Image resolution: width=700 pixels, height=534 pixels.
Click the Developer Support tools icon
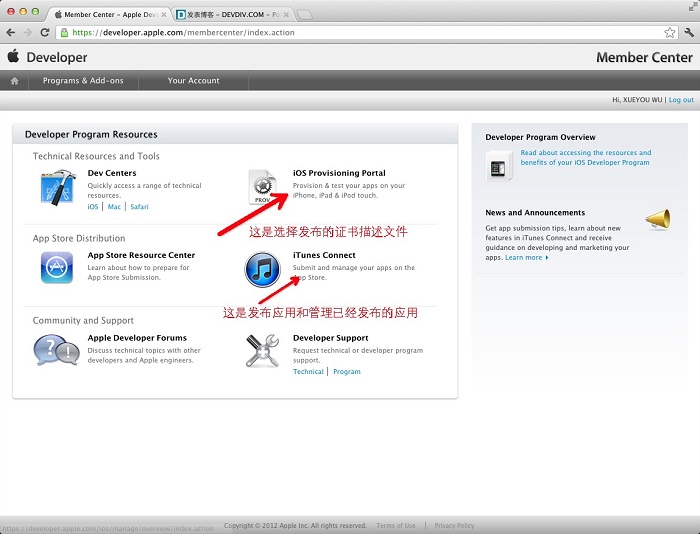262,351
